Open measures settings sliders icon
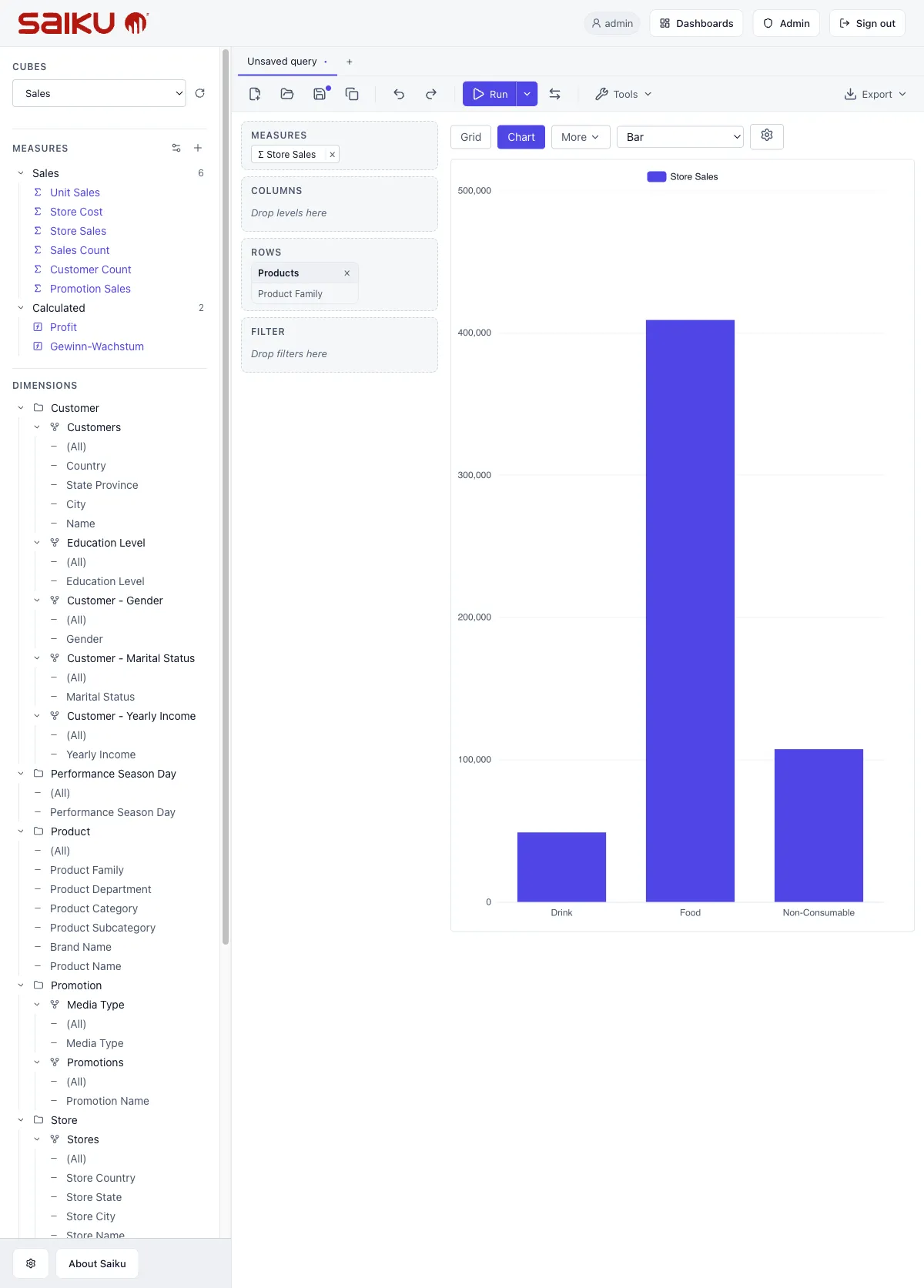The width and height of the screenshot is (924, 1288). click(x=176, y=148)
